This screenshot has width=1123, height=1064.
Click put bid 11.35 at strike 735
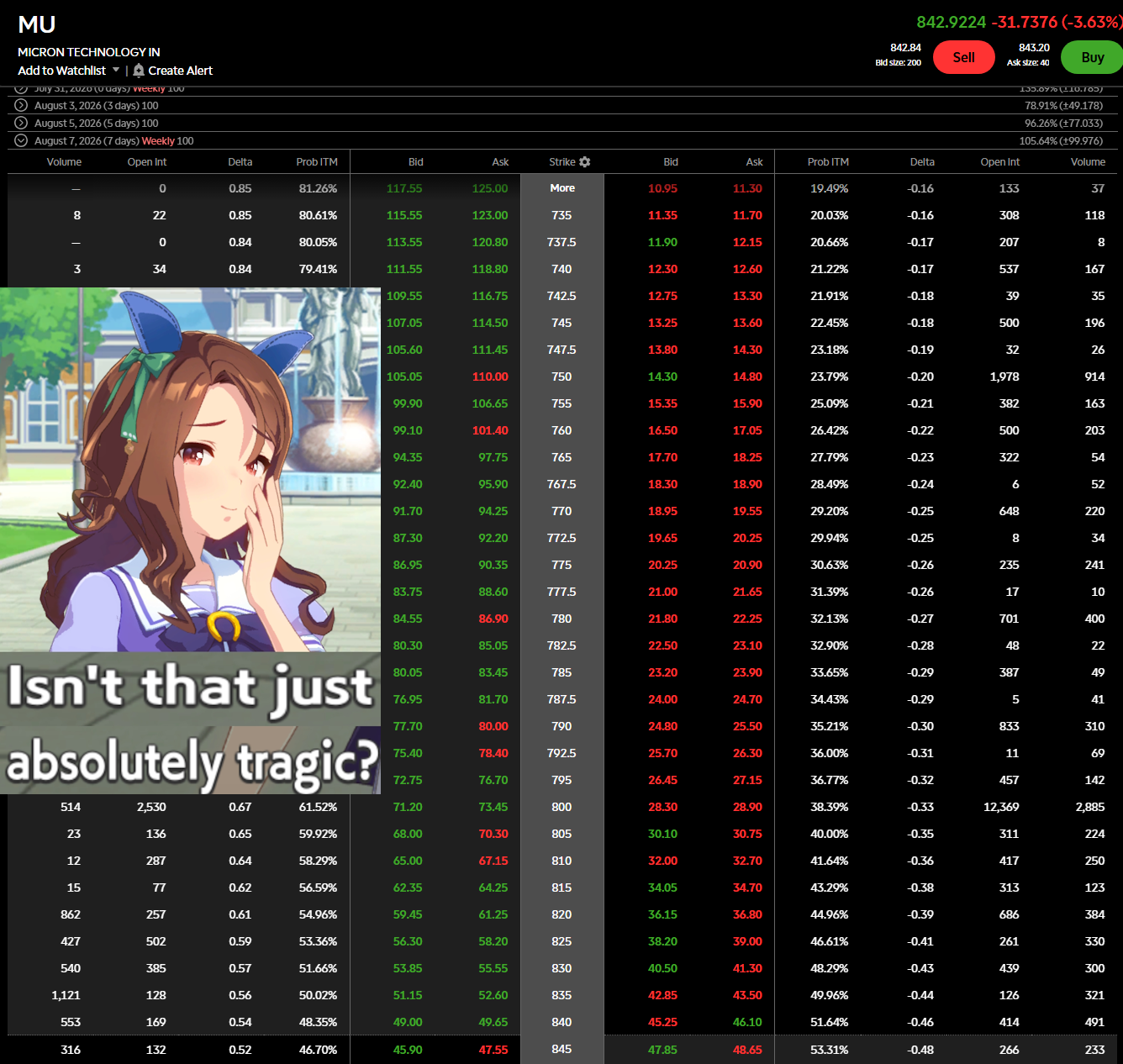[662, 215]
